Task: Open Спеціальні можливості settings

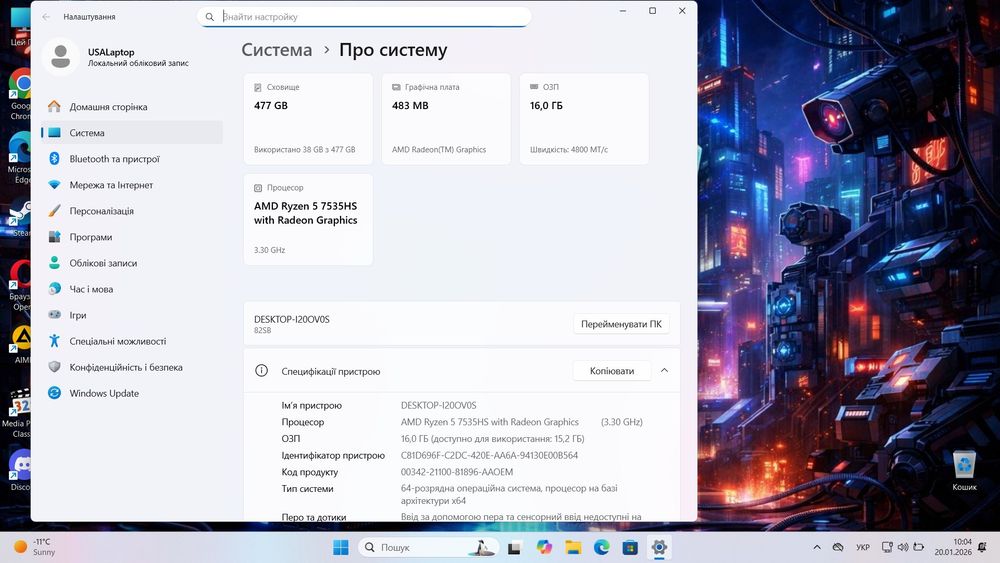Action: click(132, 341)
